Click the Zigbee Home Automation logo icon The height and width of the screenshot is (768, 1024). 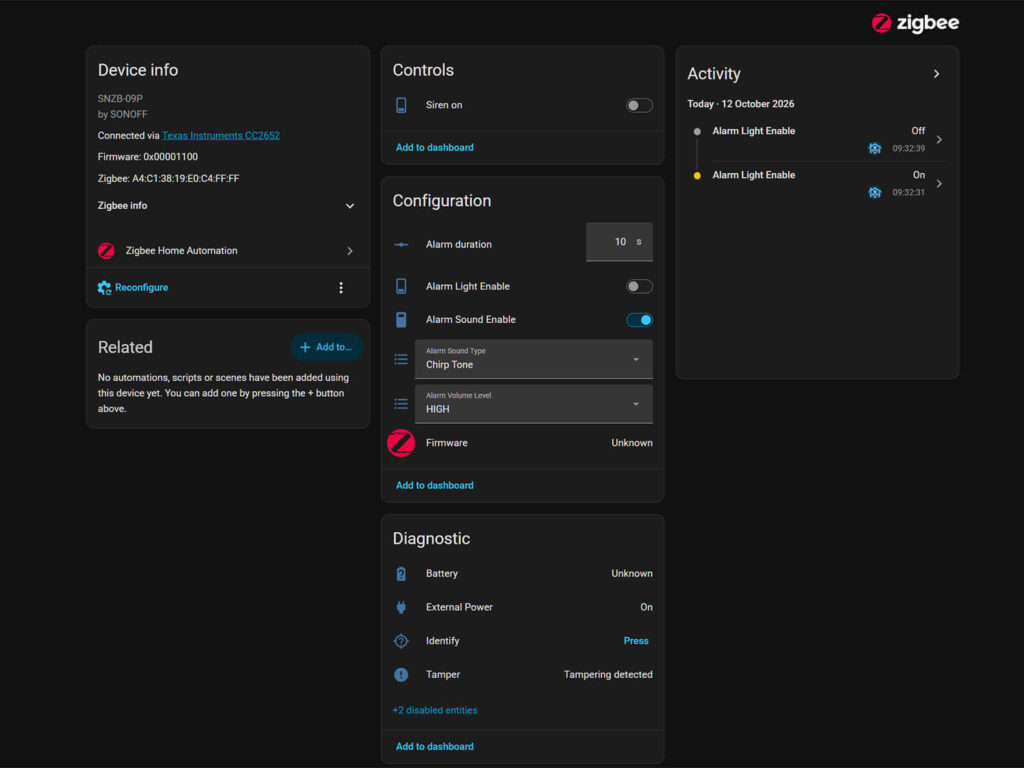point(106,251)
